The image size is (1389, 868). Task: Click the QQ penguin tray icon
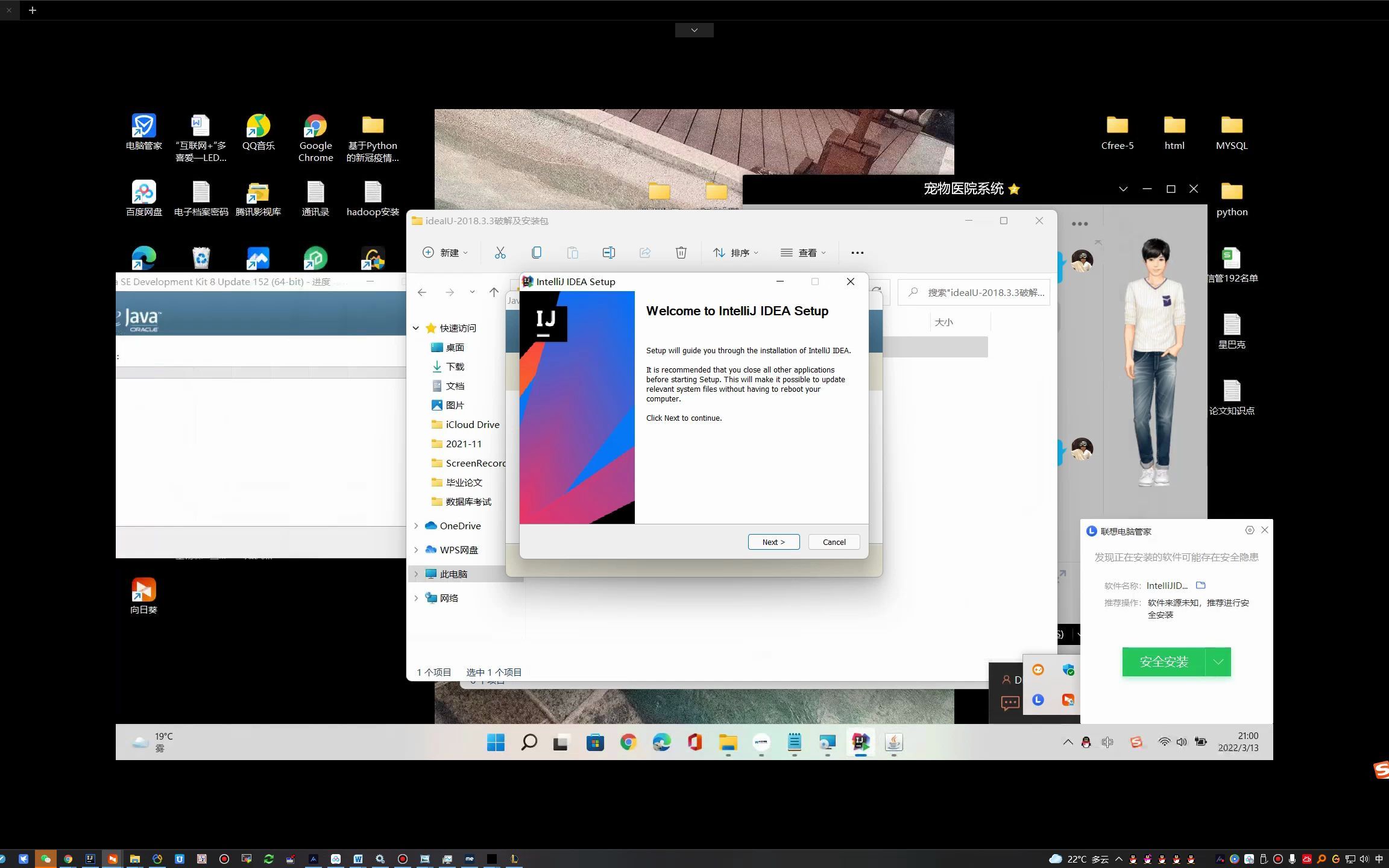point(1086,743)
